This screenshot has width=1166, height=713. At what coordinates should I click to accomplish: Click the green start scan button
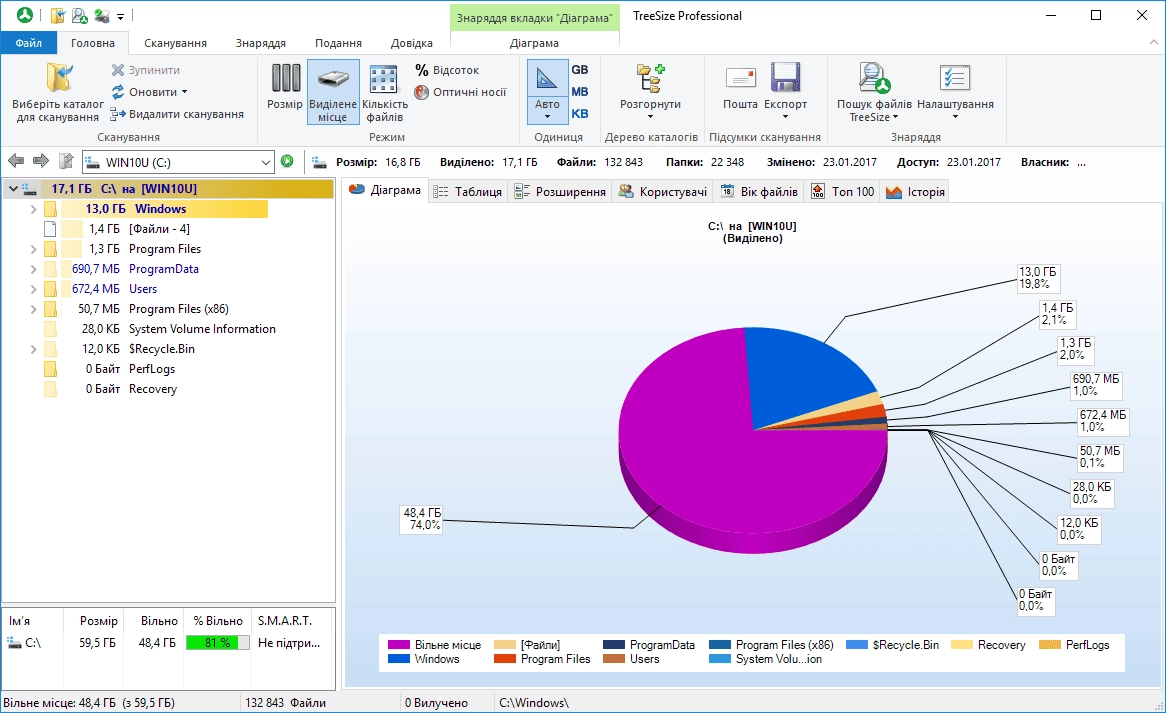pyautogui.click(x=287, y=161)
